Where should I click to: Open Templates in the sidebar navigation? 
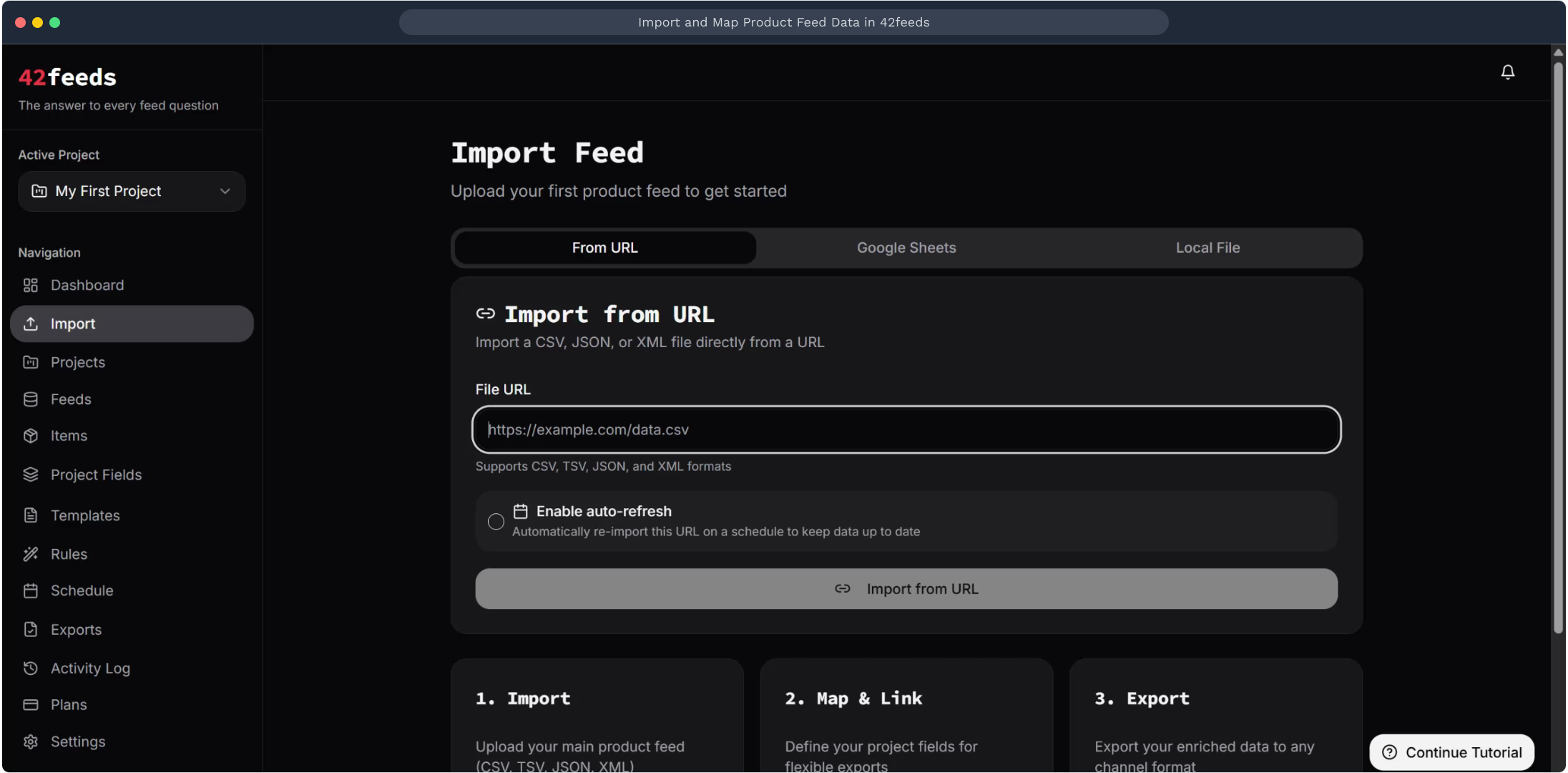(85, 515)
